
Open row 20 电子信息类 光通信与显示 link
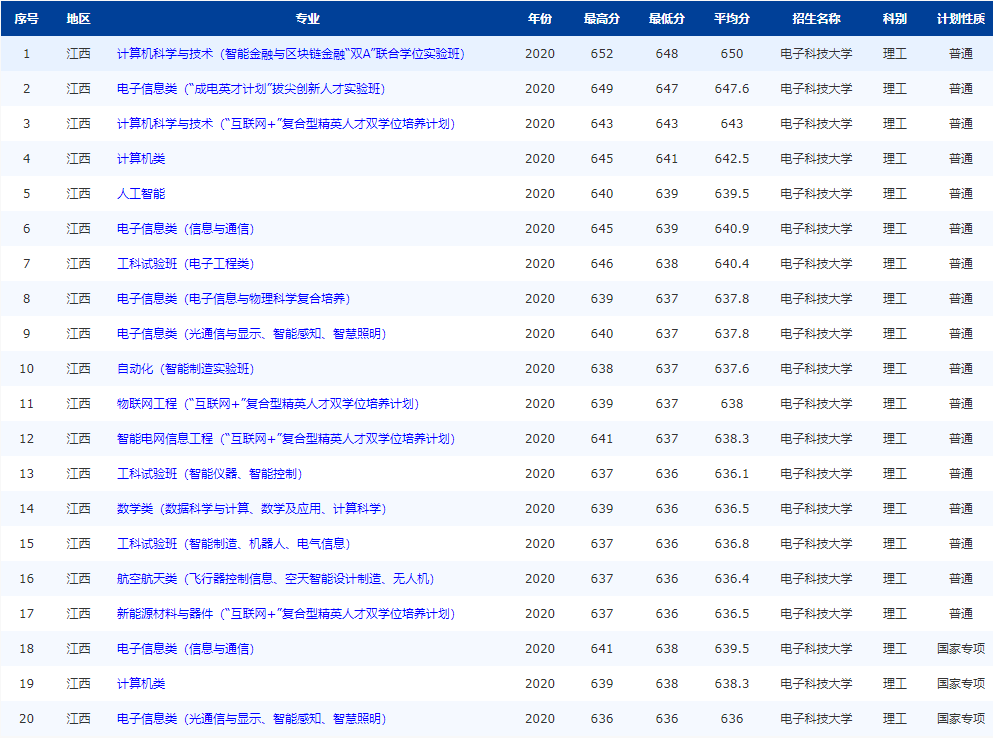click(x=251, y=718)
